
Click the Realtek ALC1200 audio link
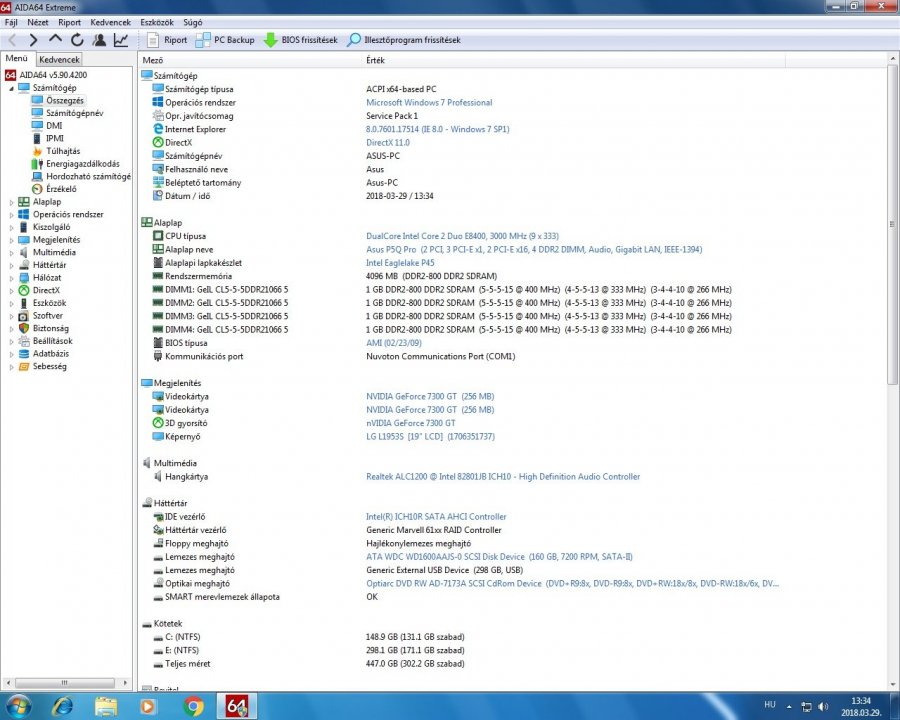pyautogui.click(x=503, y=477)
